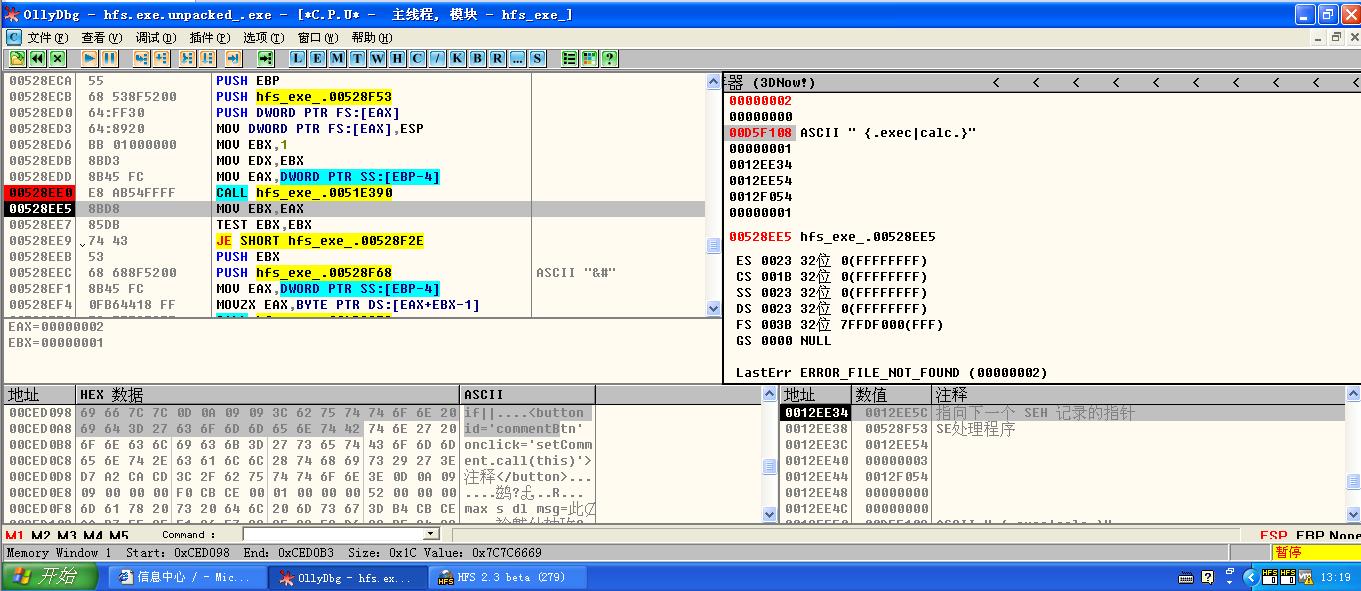The width and height of the screenshot is (1361, 591).
Task: Cycle register view with left arrow after 3DNow!
Action: 995,82
